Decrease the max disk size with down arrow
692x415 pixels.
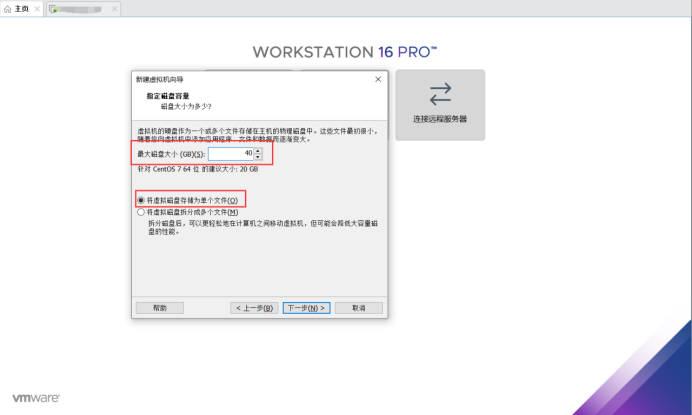click(x=258, y=157)
